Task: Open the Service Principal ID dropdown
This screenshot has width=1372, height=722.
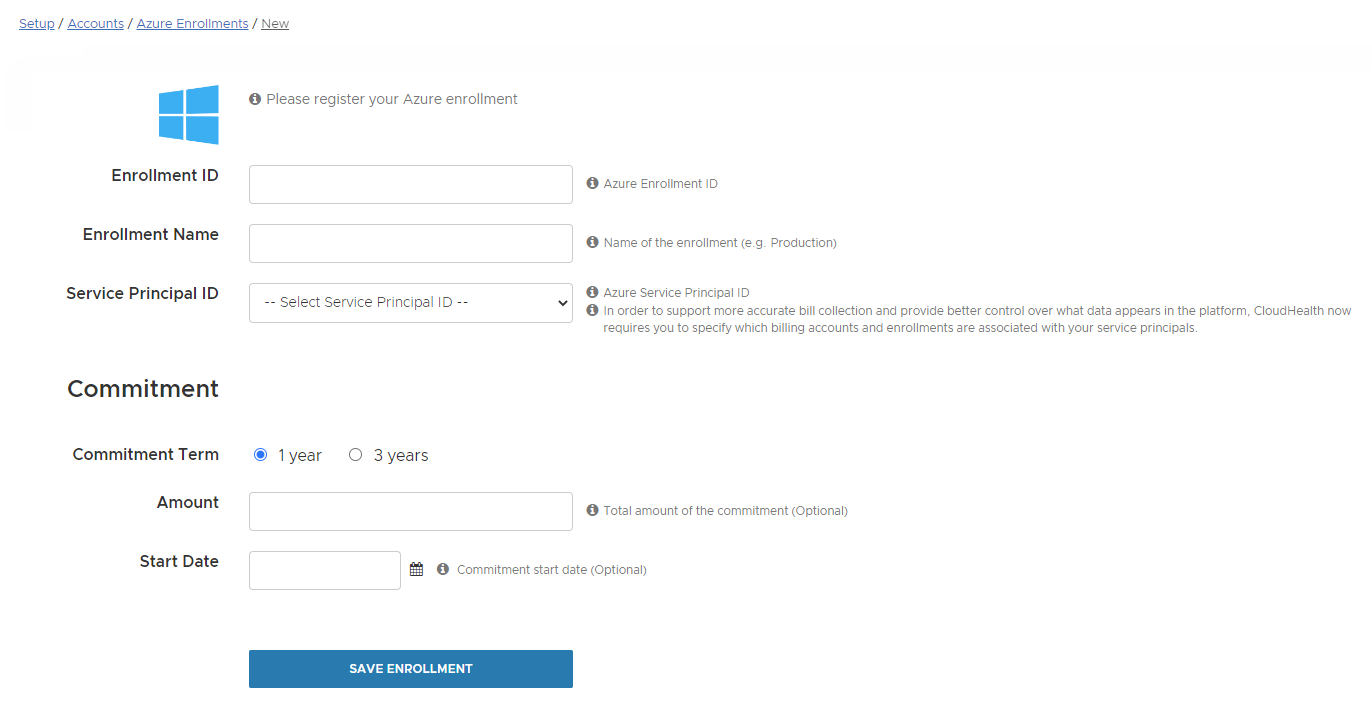Action: click(410, 303)
